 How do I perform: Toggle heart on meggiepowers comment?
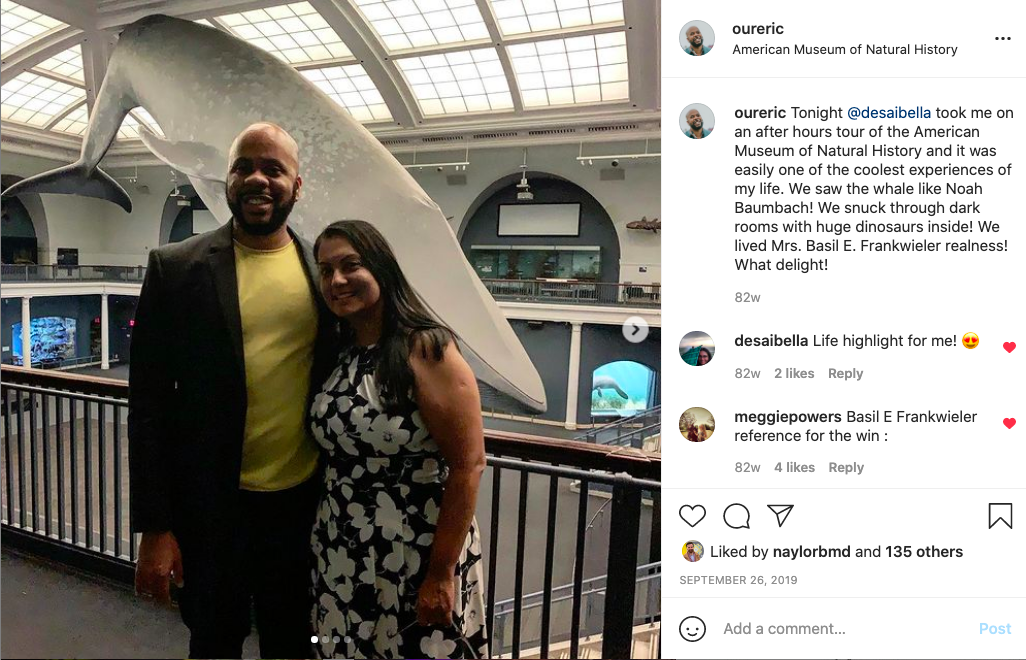(1009, 423)
